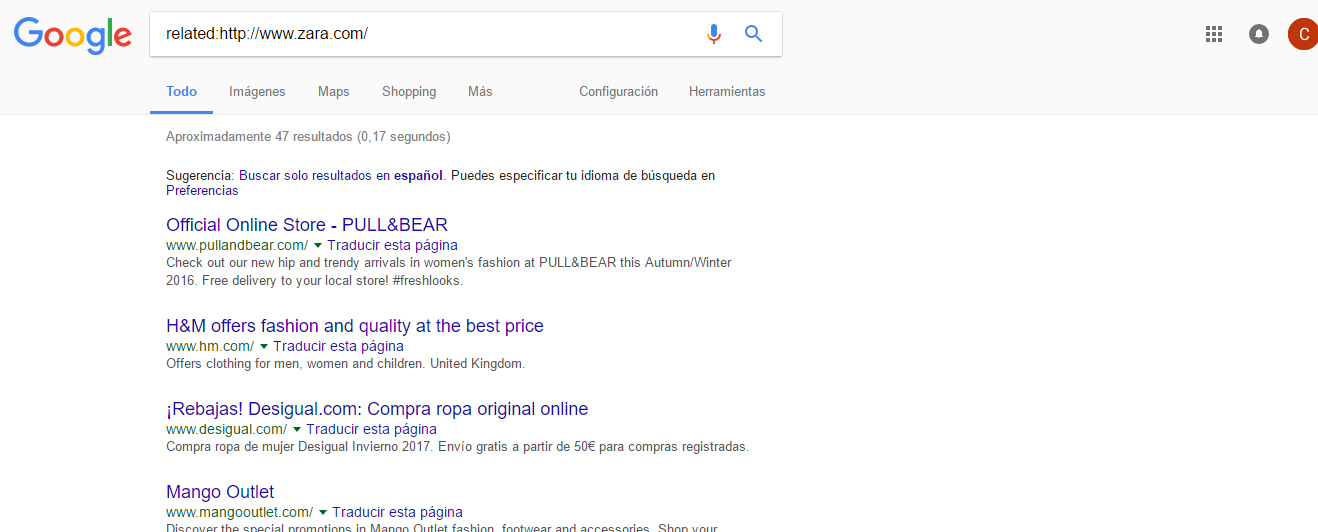Open 'Official Online Store - PULL&BEAR' result
Viewport: 1318px width, 532px height.
click(307, 225)
